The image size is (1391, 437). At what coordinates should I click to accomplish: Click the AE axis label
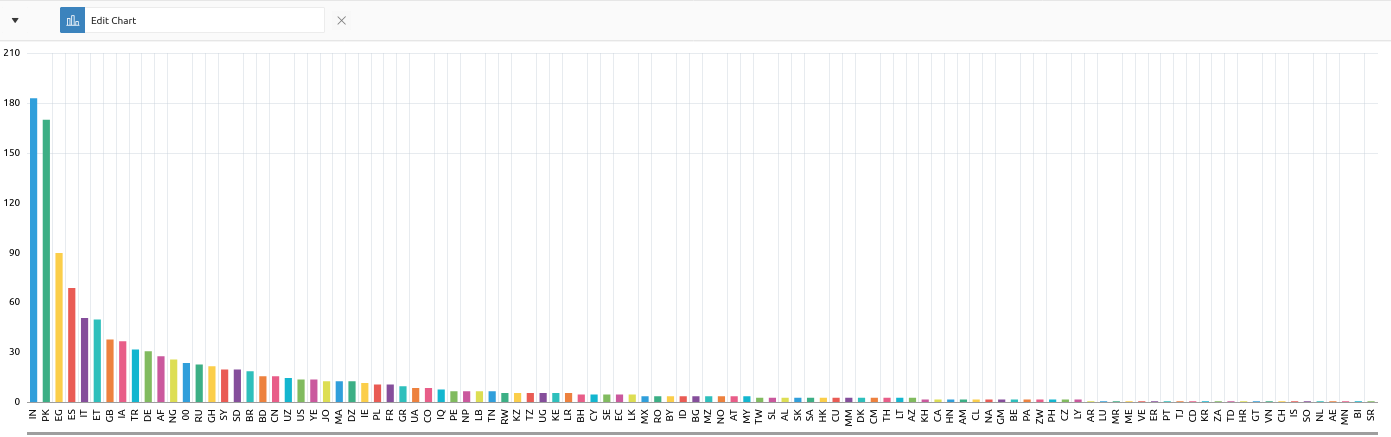coord(1332,413)
